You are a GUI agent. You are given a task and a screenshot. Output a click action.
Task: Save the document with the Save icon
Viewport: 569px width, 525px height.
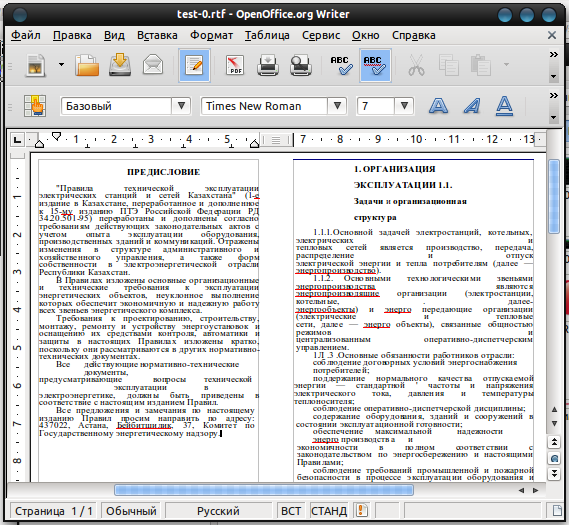point(120,65)
